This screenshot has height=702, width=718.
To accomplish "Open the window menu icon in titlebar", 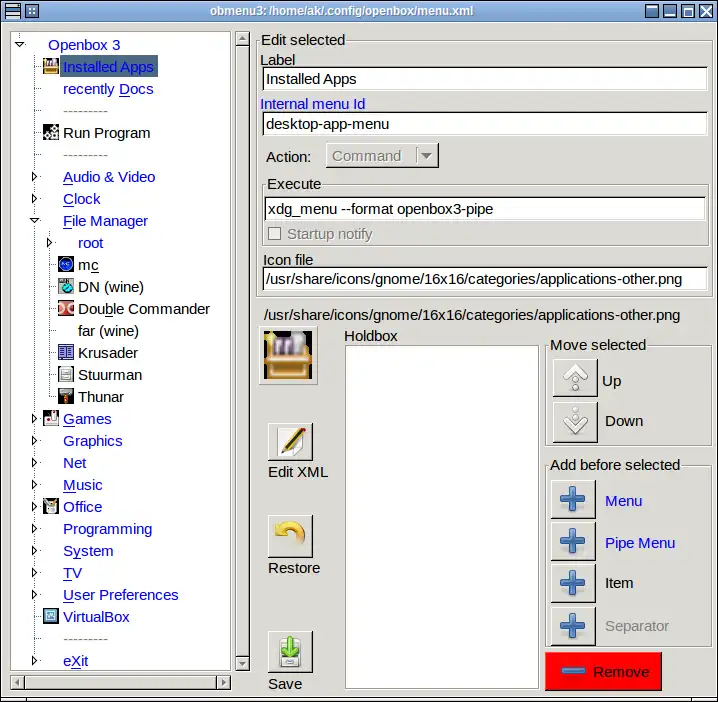I will click(x=13, y=11).
